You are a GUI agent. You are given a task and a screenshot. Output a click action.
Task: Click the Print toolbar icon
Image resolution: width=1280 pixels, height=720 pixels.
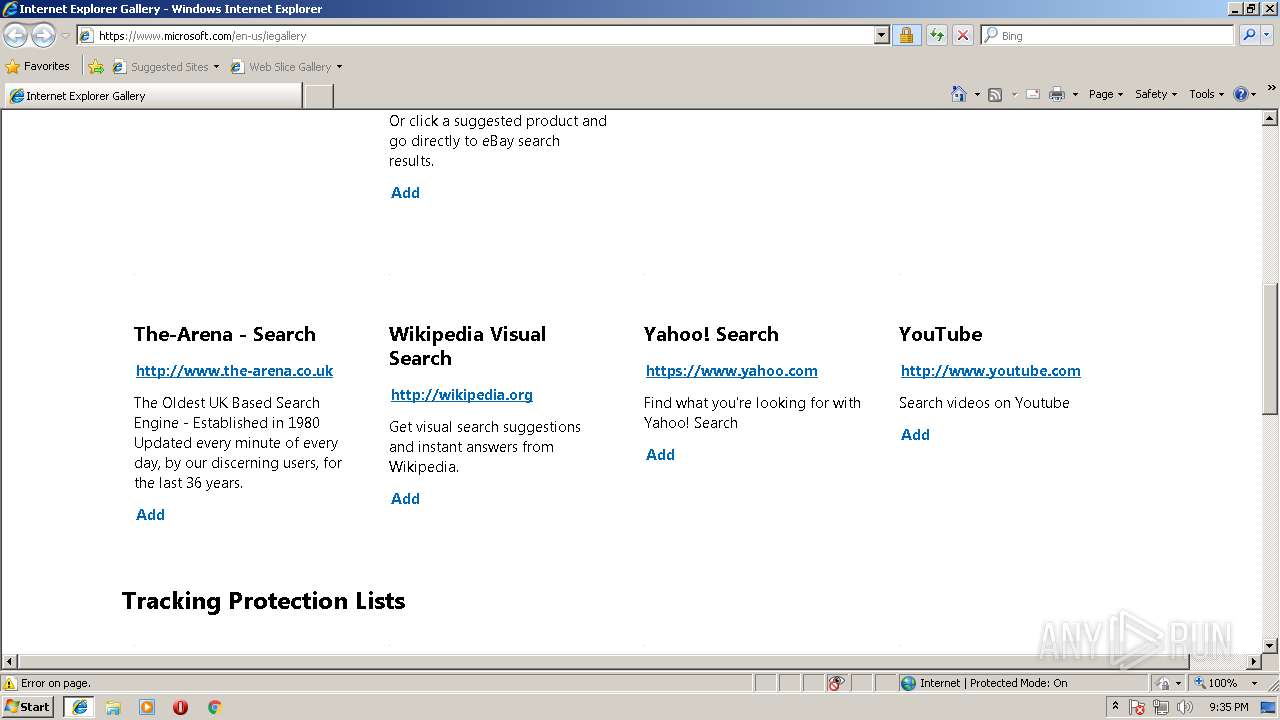point(1057,94)
